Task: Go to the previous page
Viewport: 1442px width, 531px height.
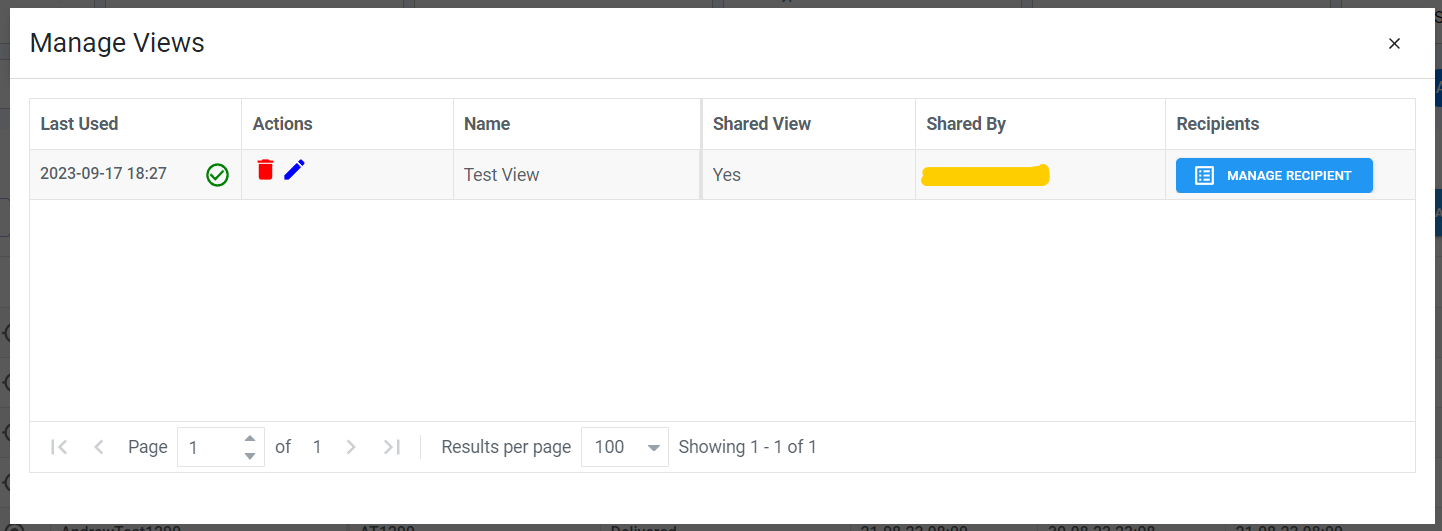Action: [99, 447]
